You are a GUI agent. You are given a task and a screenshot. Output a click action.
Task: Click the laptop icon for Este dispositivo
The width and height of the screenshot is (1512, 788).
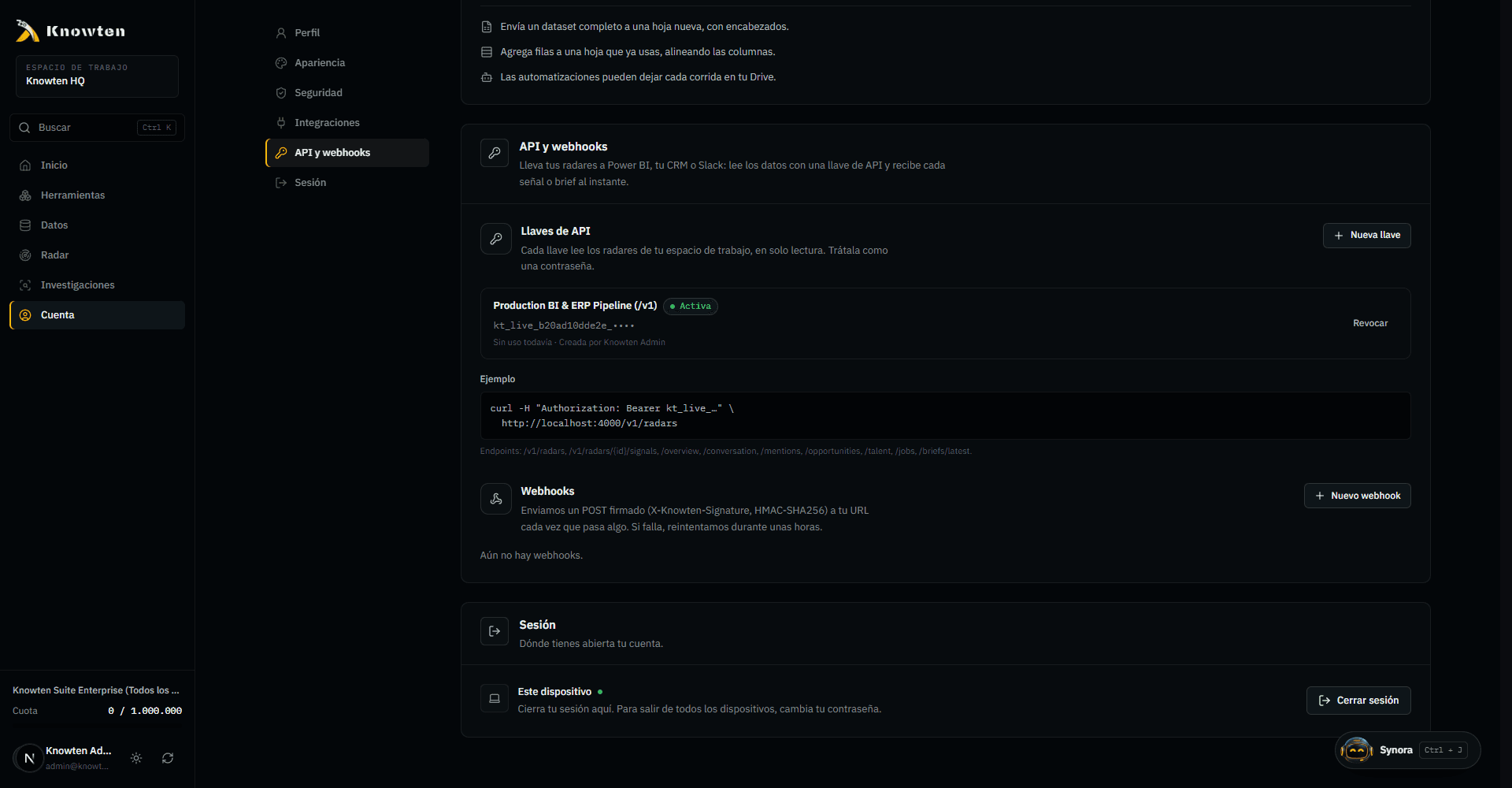point(495,698)
